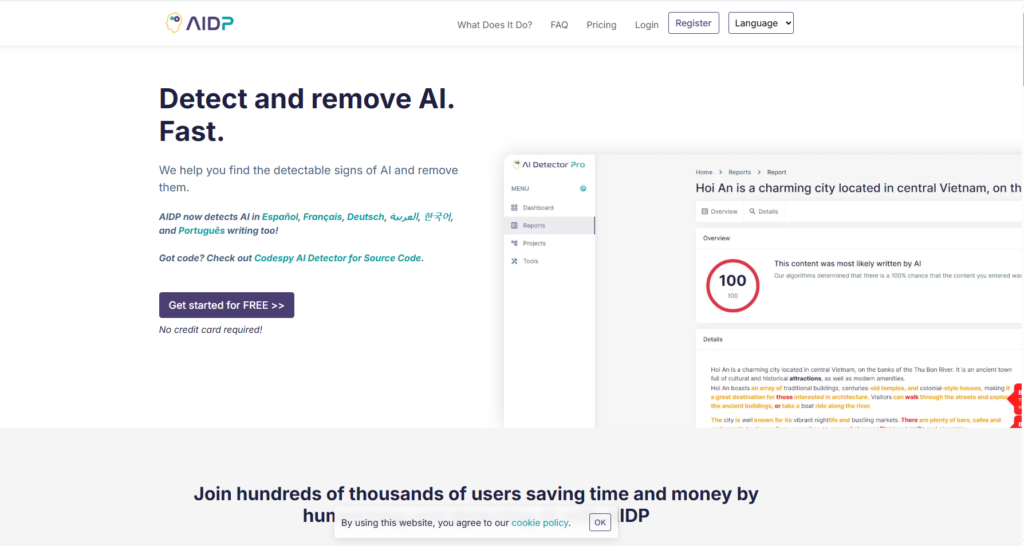Go to the FAQ section
This screenshot has width=1024, height=546.
click(559, 25)
